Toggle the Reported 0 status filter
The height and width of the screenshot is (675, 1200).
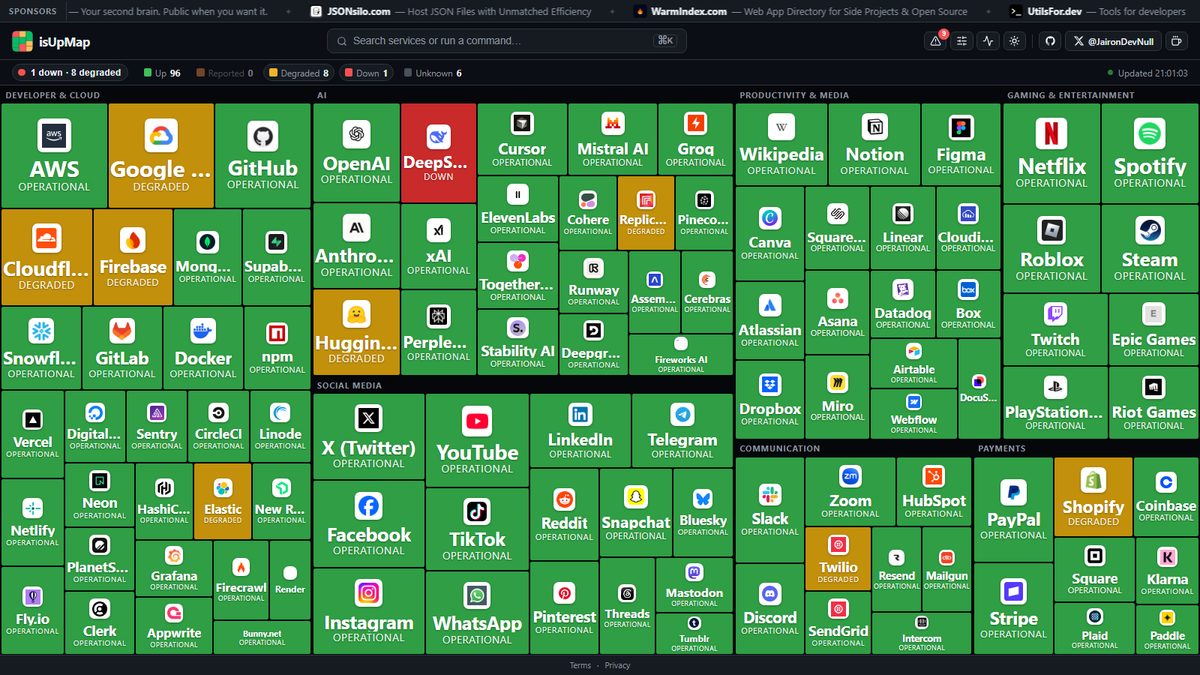pyautogui.click(x=225, y=73)
